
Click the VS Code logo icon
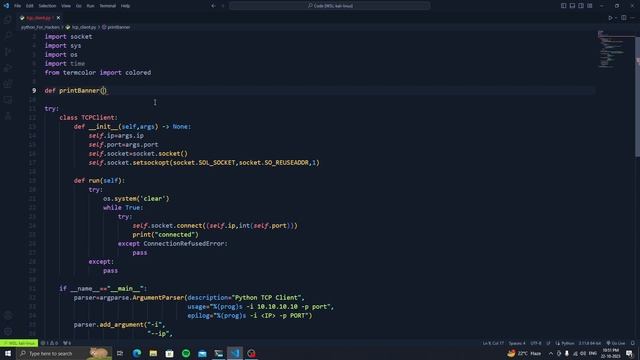tap(6, 6)
